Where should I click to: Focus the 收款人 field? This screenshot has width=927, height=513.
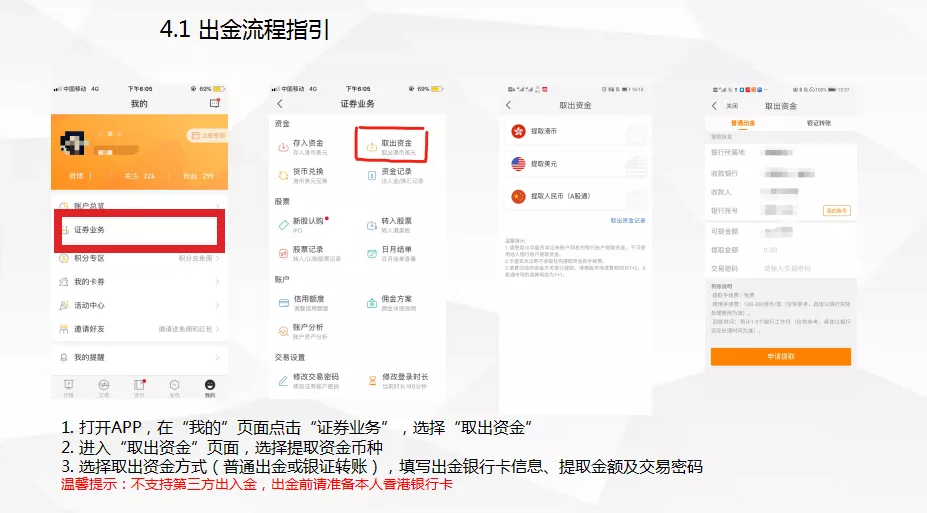click(x=781, y=191)
